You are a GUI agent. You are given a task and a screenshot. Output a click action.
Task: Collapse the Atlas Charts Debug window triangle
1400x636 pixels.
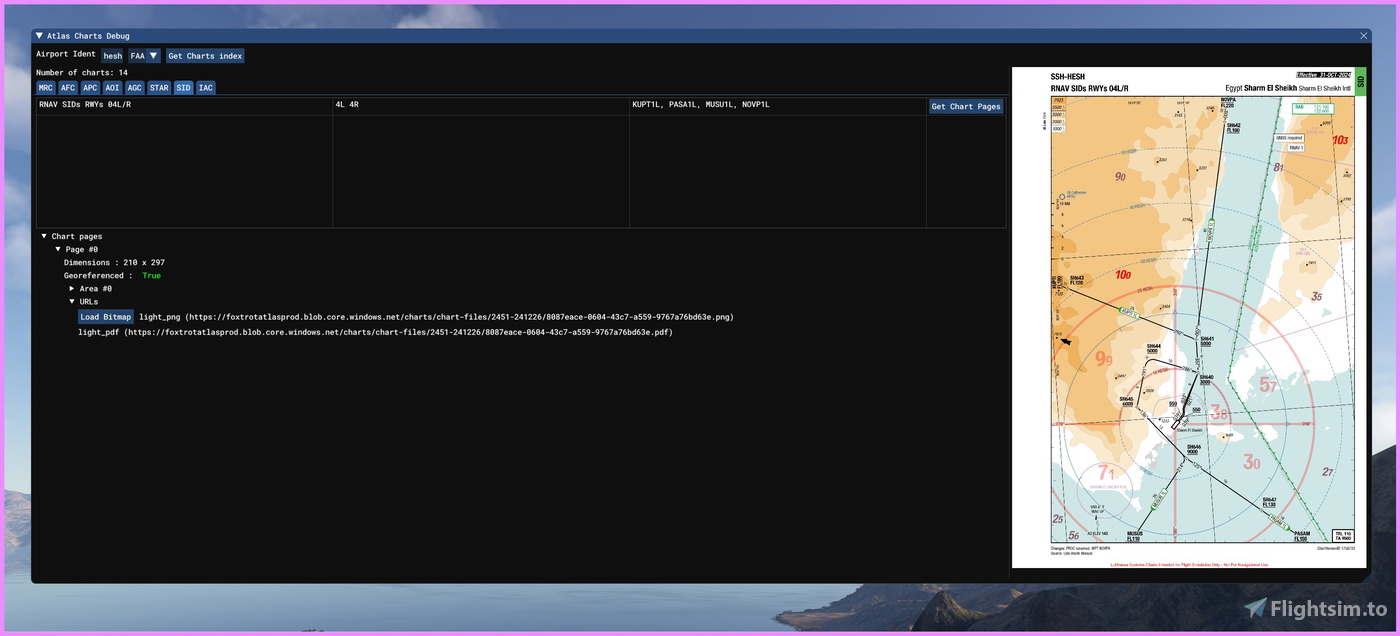point(40,36)
